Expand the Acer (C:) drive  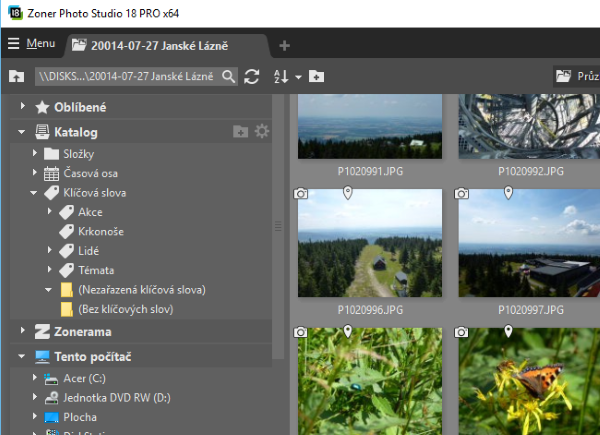[35, 378]
